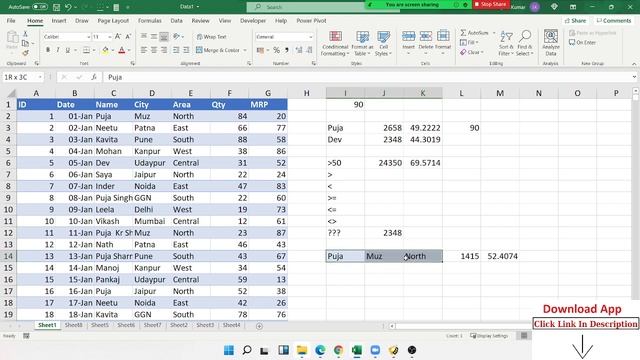Align text left
640x360 pixels.
[x=144, y=50]
